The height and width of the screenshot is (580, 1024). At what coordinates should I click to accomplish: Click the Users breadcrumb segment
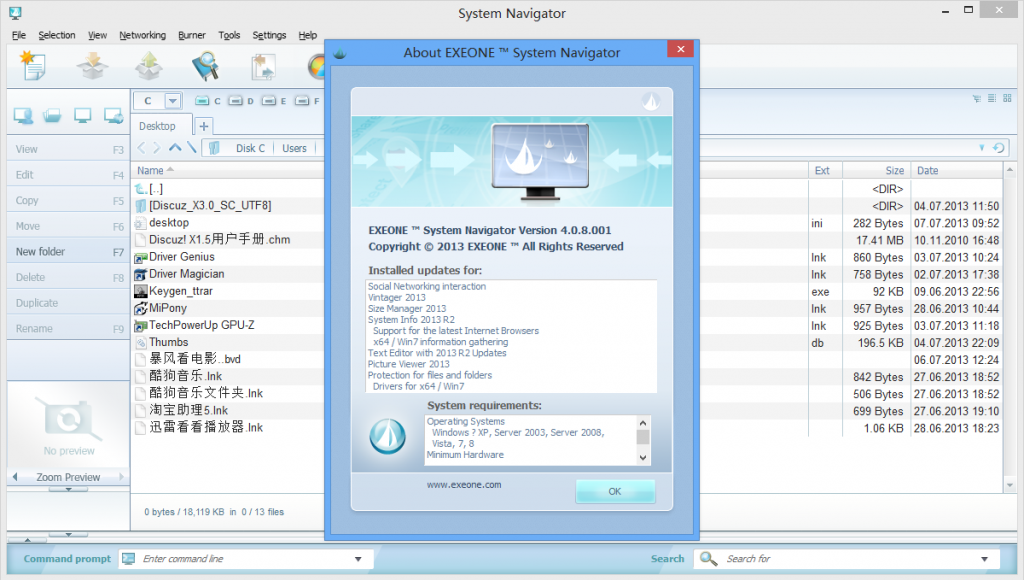294,148
